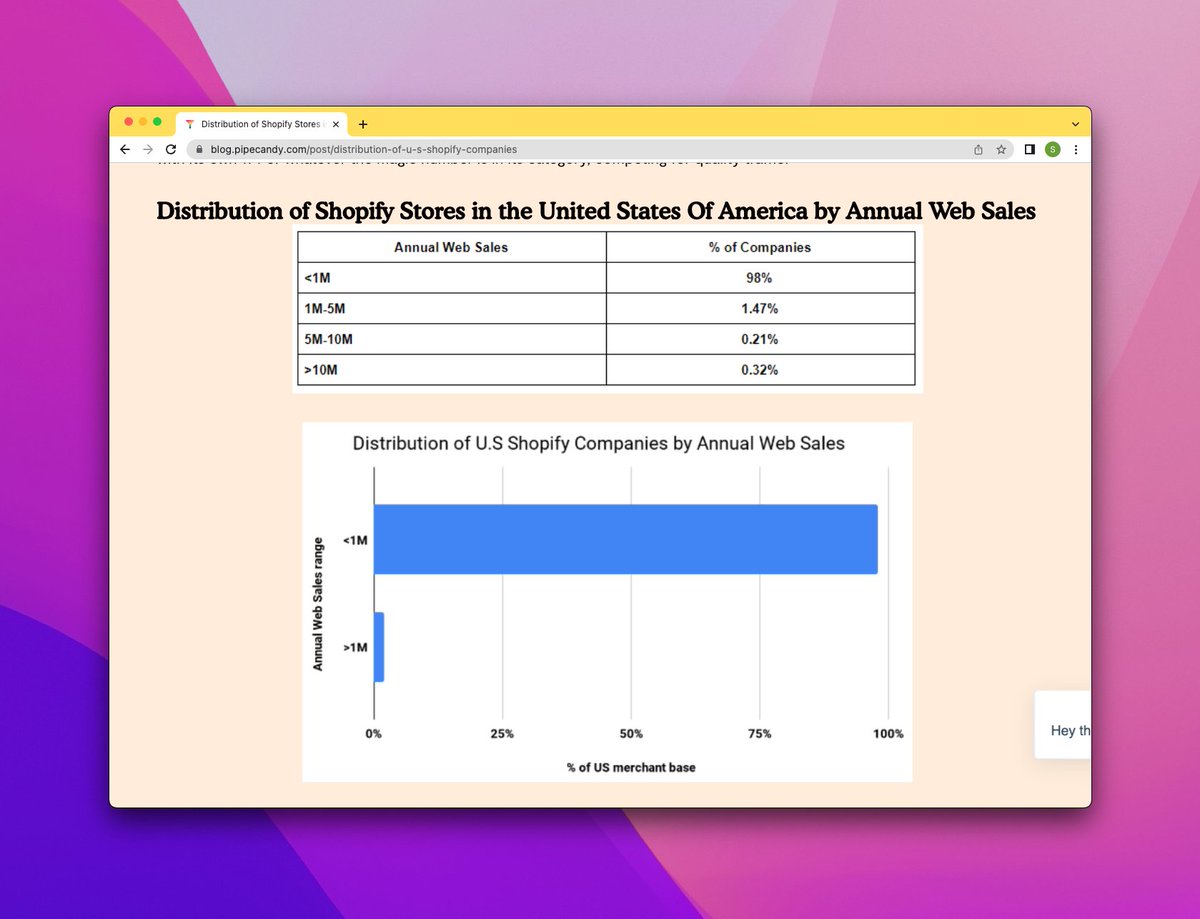
Task: Click the 100% x-axis tick label
Action: click(888, 733)
